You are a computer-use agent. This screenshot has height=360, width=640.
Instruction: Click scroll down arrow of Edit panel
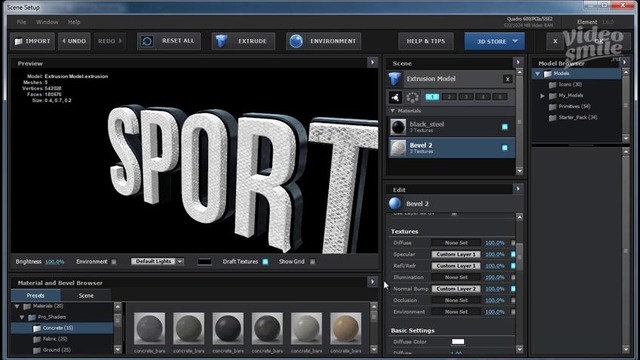click(520, 349)
